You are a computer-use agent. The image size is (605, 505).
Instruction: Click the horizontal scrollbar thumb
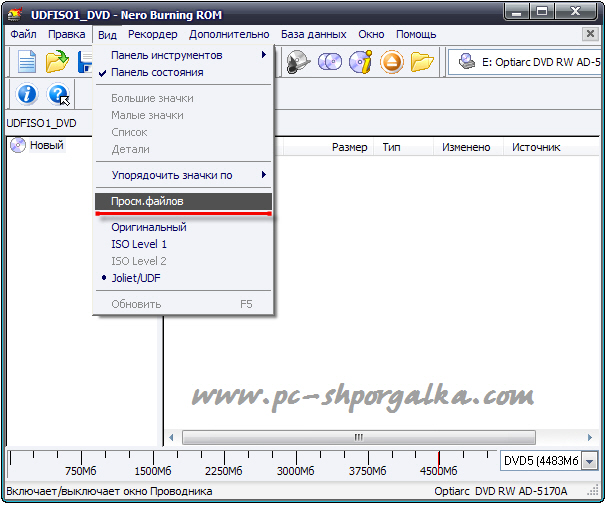(x=358, y=437)
